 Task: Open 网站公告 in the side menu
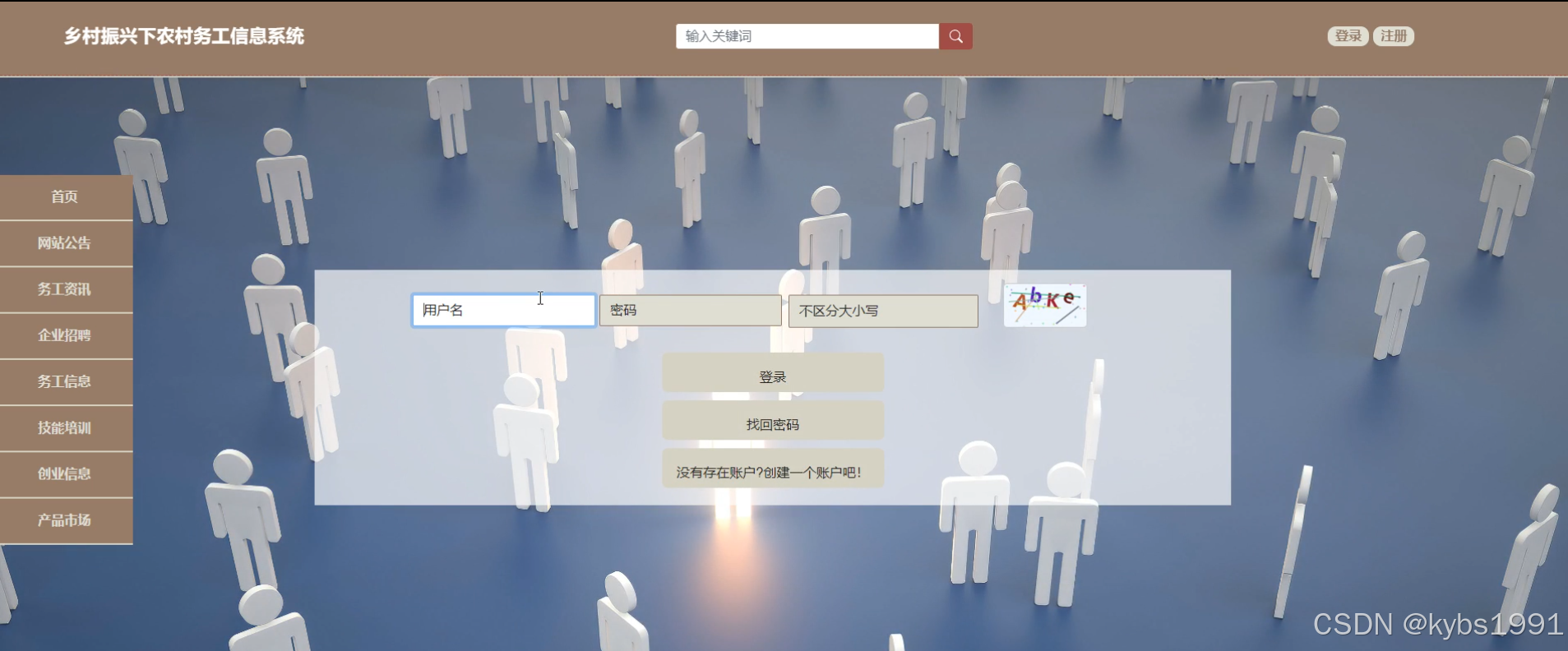tap(66, 243)
